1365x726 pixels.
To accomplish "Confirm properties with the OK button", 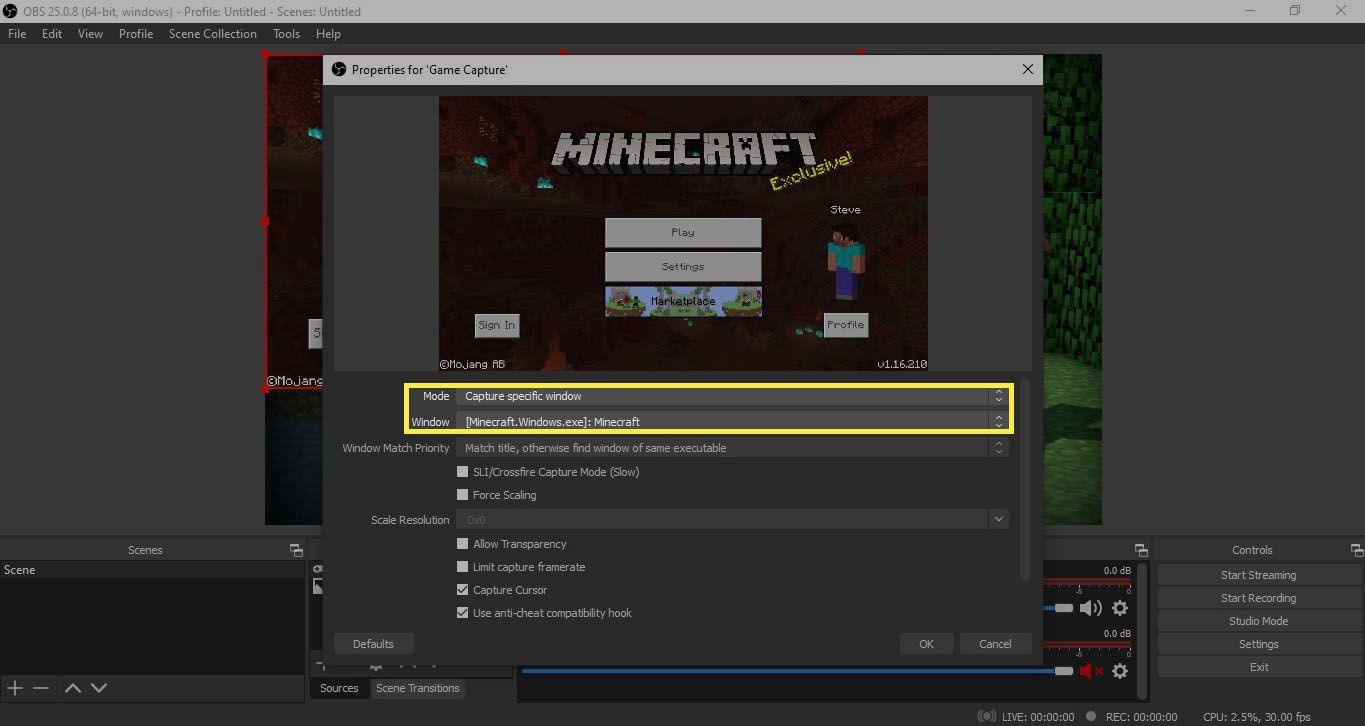I will (926, 644).
